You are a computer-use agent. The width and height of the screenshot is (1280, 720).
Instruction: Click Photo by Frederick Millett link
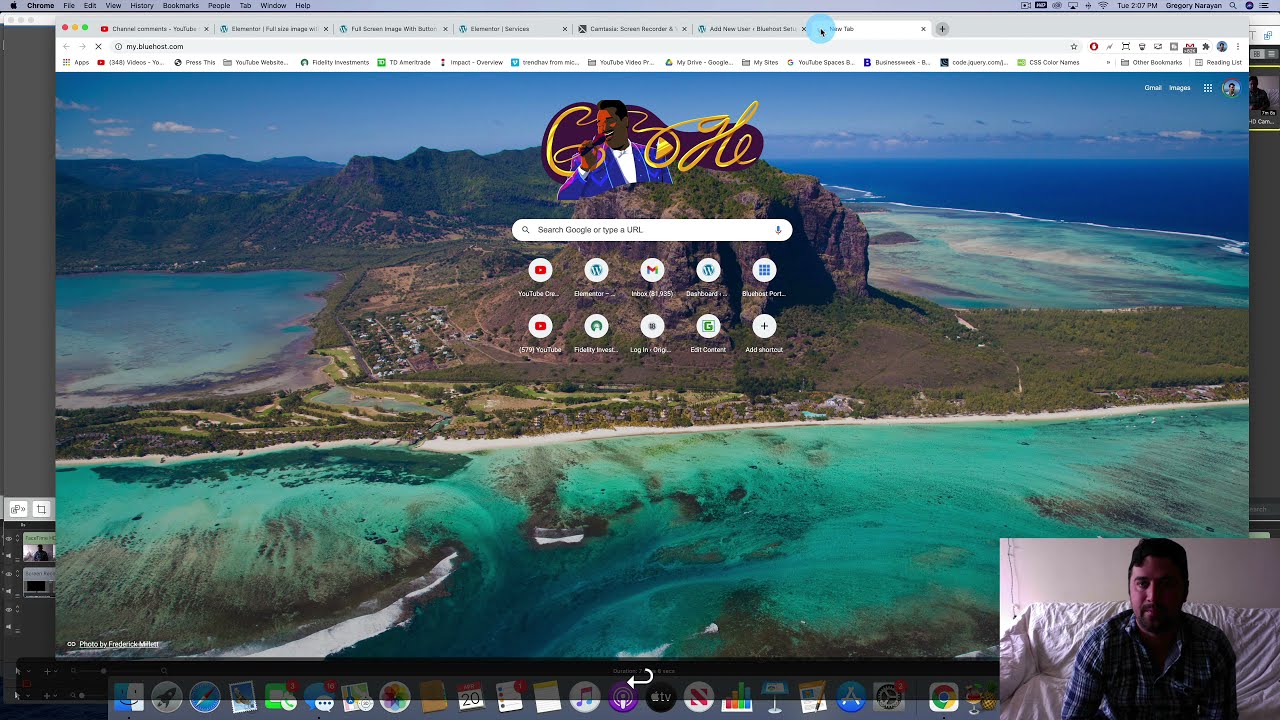(118, 644)
